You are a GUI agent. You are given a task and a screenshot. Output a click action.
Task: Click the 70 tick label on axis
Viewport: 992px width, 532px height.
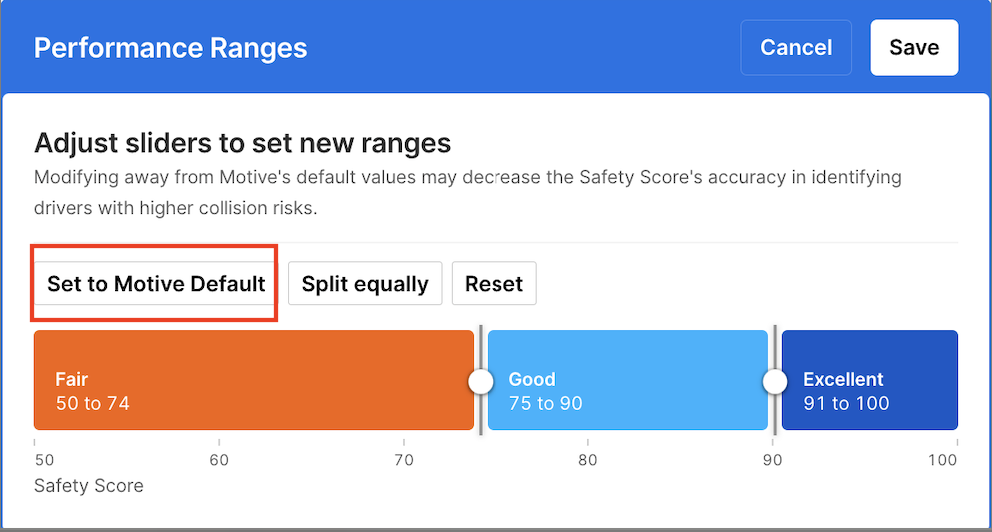[404, 460]
